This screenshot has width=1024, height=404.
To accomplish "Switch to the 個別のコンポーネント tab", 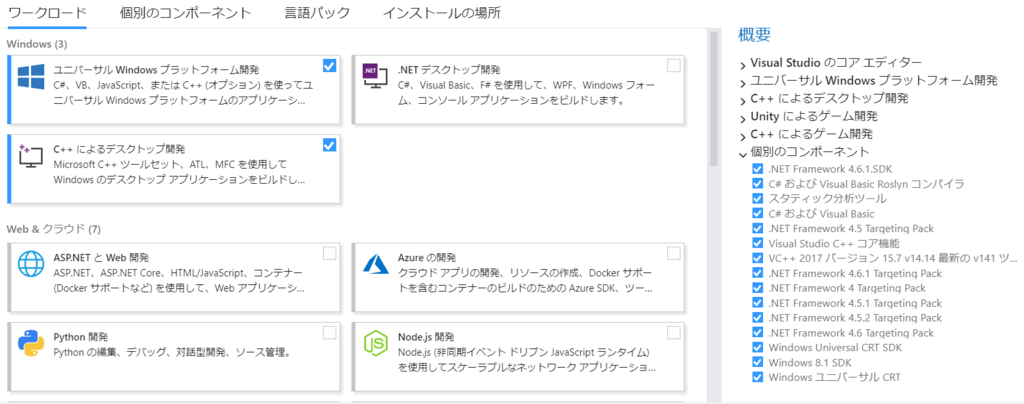I will 185,12.
